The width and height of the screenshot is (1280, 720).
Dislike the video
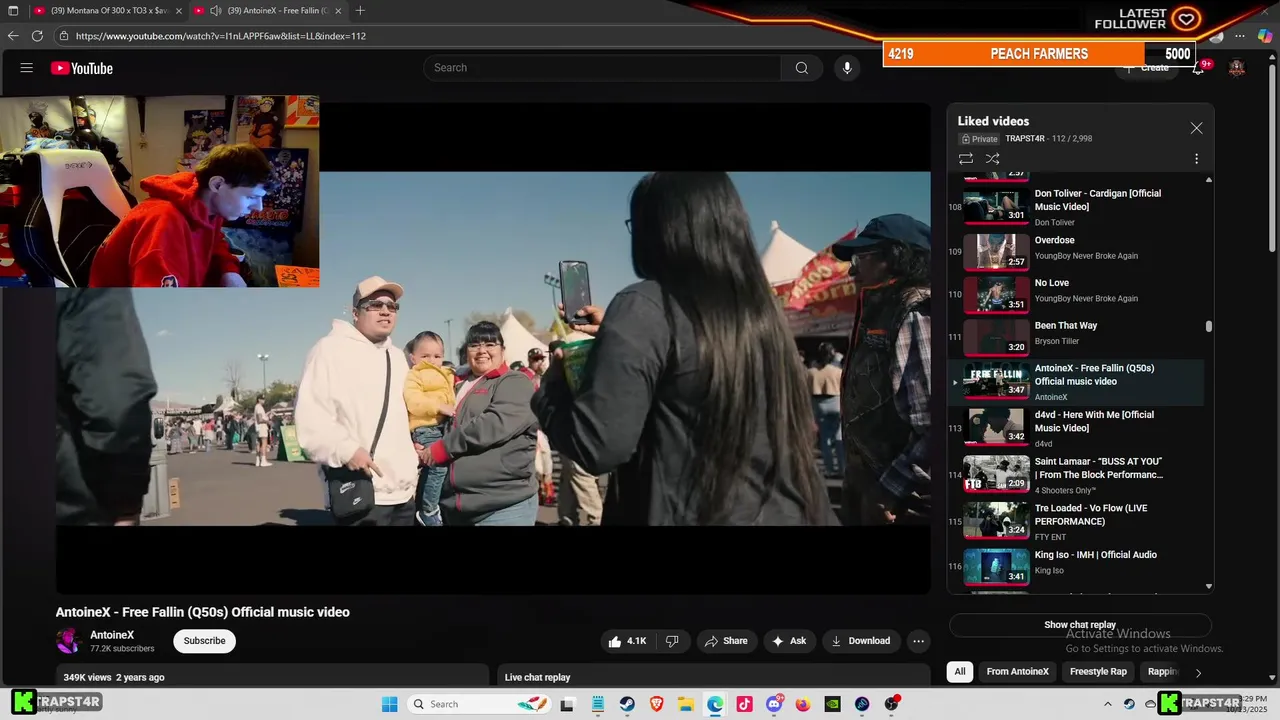coord(672,641)
